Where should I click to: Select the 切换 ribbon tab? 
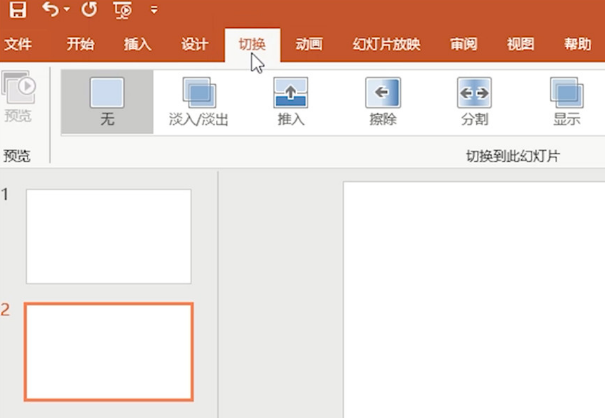(252, 45)
